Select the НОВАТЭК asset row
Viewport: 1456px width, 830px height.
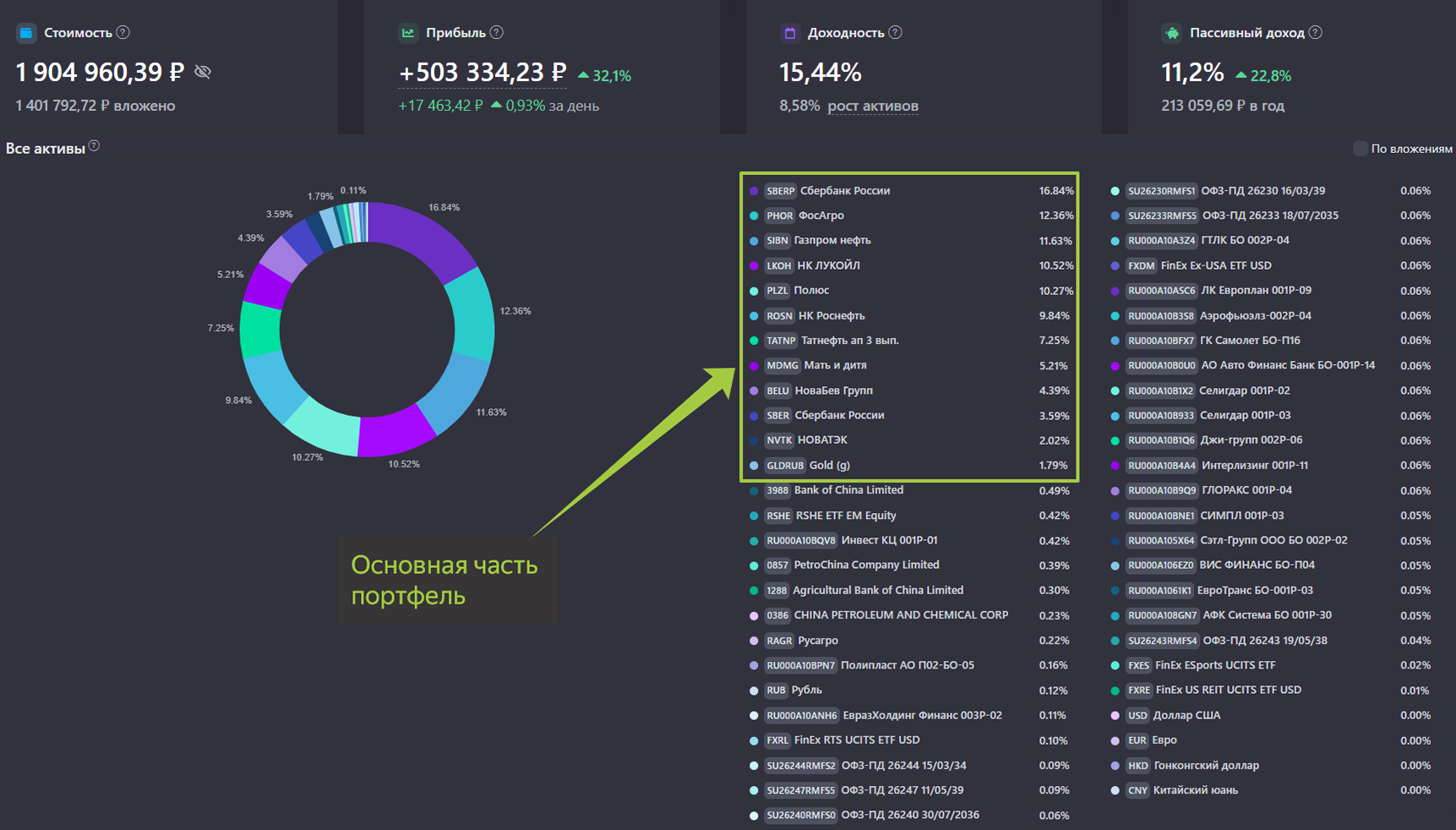click(911, 440)
